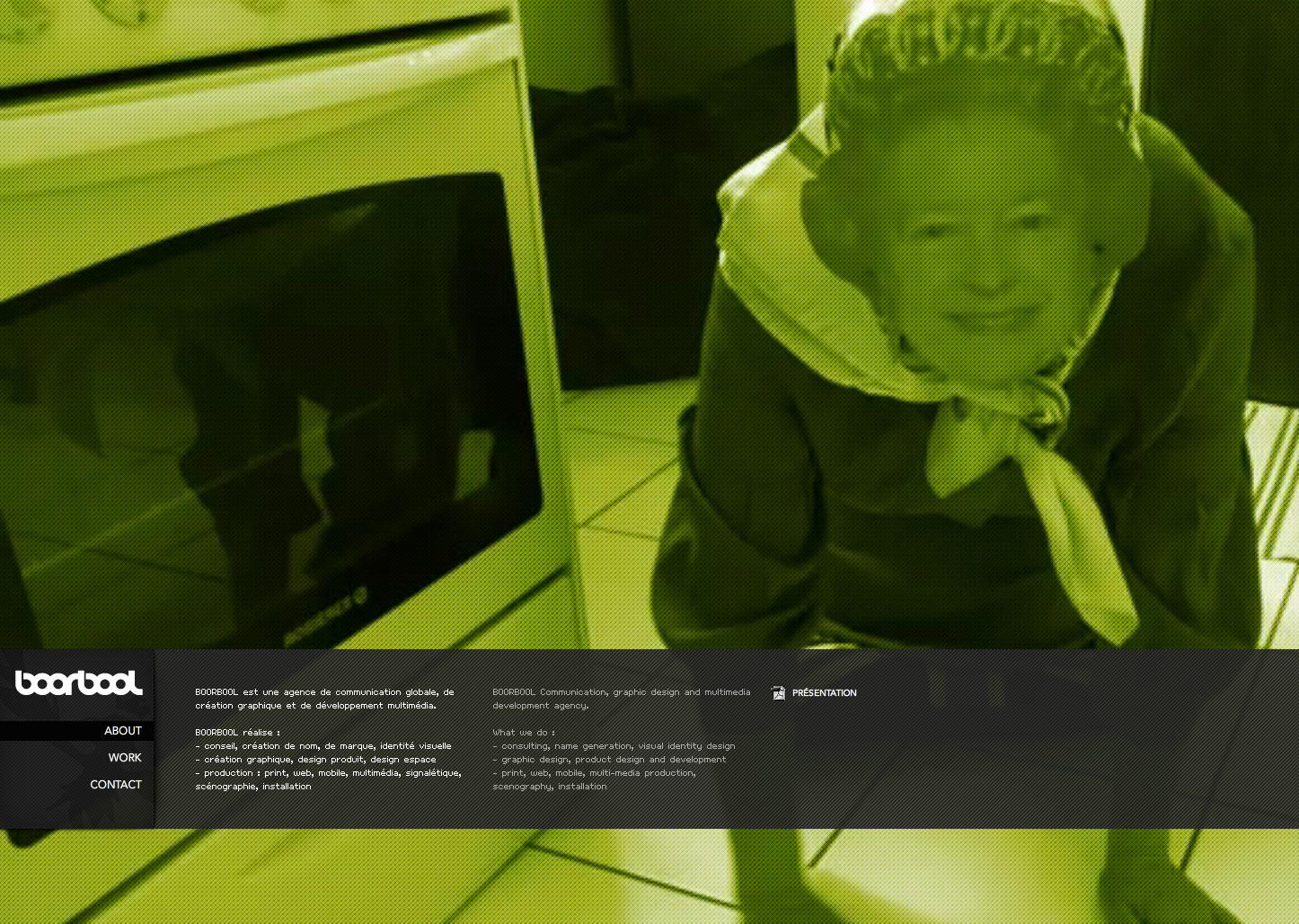Open the PRÉSENTATION link
Screen dimensions: 1299x924
[825, 693]
